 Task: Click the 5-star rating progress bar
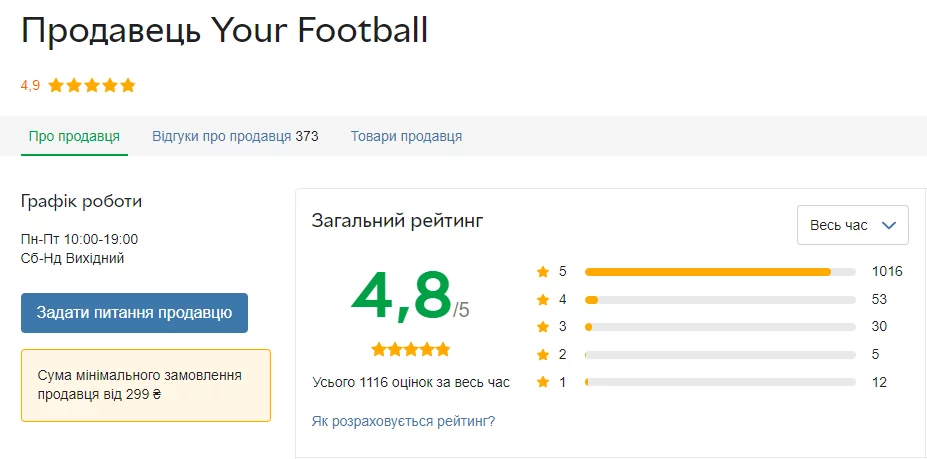[x=720, y=271]
